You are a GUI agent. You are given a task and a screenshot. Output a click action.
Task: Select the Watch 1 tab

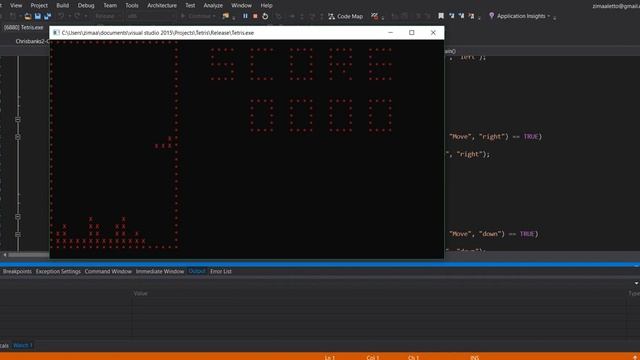point(22,345)
